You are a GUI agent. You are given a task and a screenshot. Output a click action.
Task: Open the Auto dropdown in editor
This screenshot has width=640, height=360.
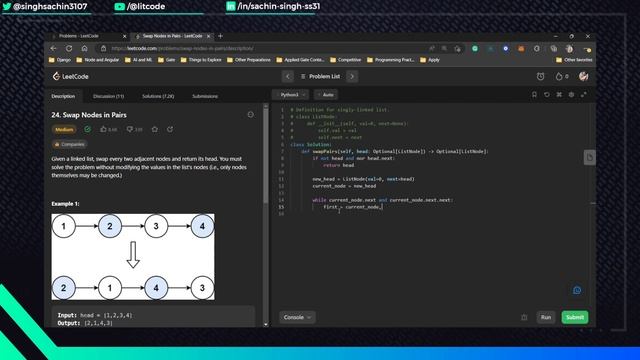coord(326,95)
